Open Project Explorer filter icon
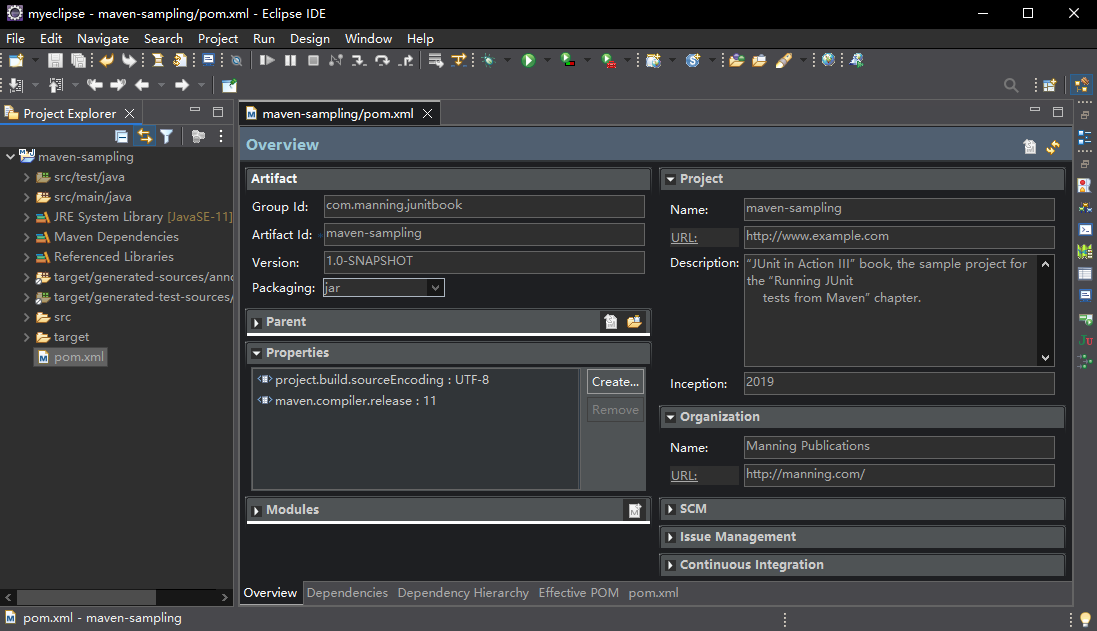The height and width of the screenshot is (631, 1097). click(x=167, y=136)
